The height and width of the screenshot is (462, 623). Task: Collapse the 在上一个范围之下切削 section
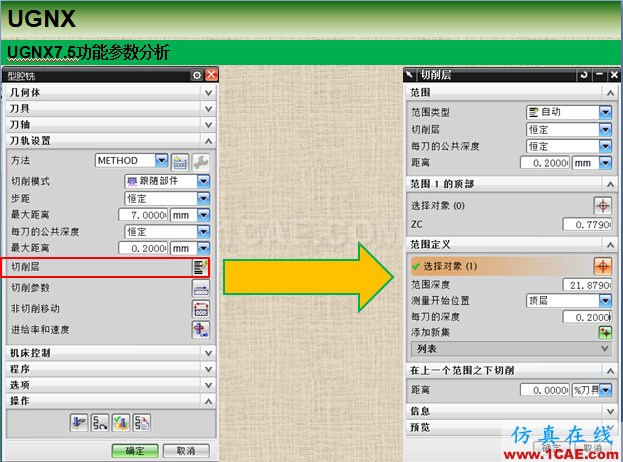pyautogui.click(x=610, y=371)
